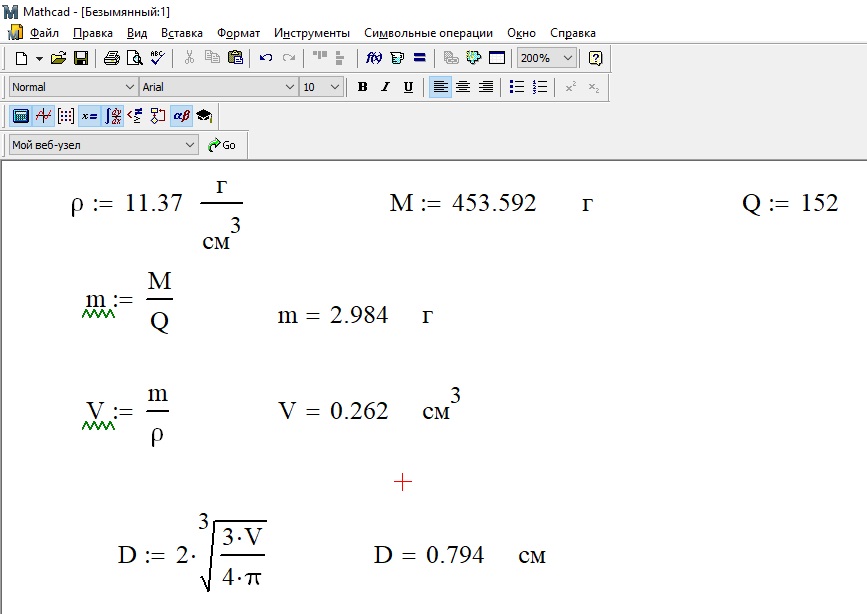Viewport: 867px width, 614px height.
Task: Toggle Italic text formatting
Action: click(x=385, y=87)
